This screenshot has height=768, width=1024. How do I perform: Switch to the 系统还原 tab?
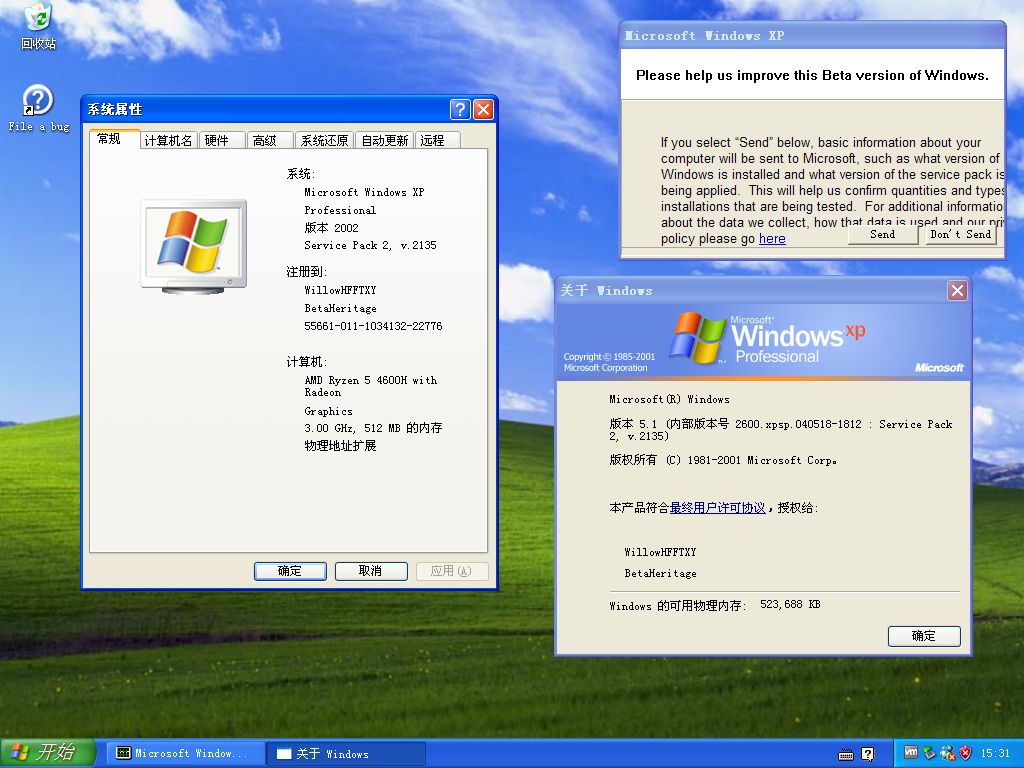325,140
